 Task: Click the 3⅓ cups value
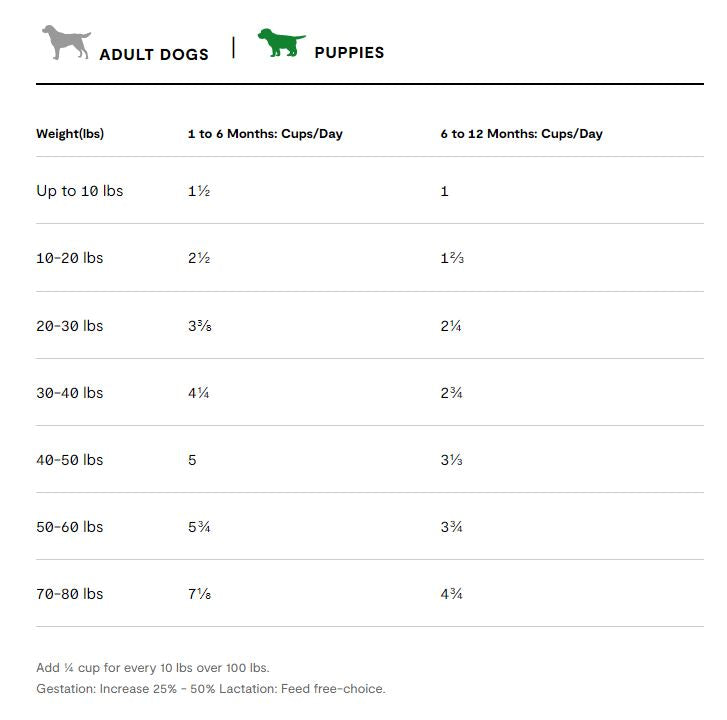(x=452, y=460)
